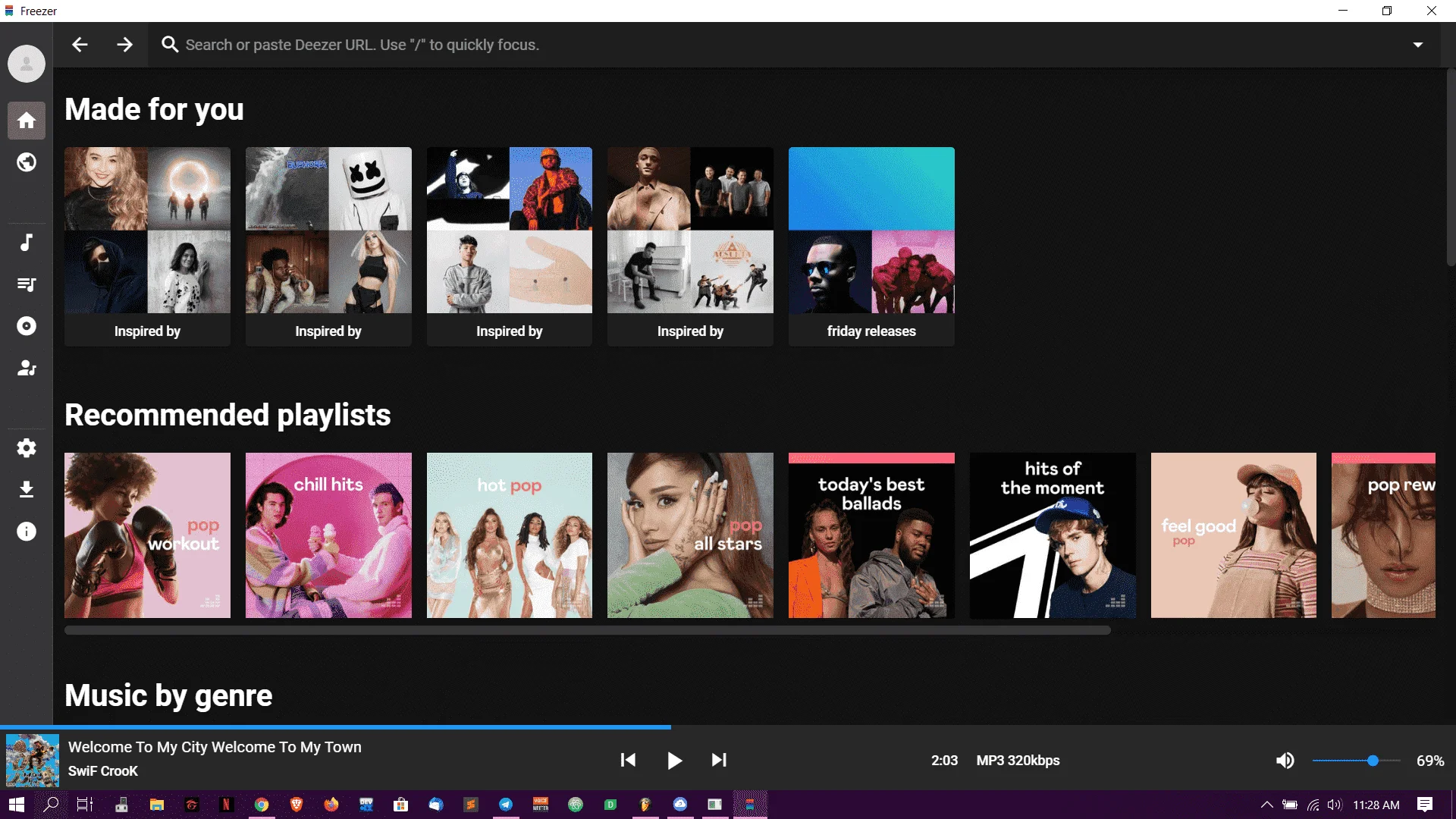Open today's best ballads playlist
The image size is (1456, 819).
pos(871,535)
